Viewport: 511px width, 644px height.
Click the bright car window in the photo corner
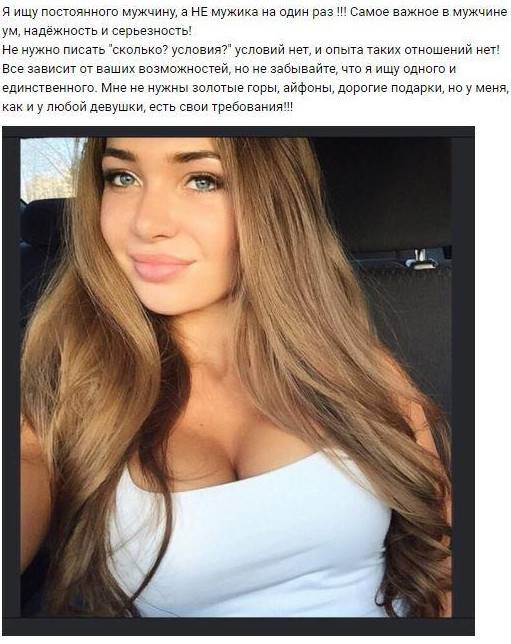[x=48, y=169]
